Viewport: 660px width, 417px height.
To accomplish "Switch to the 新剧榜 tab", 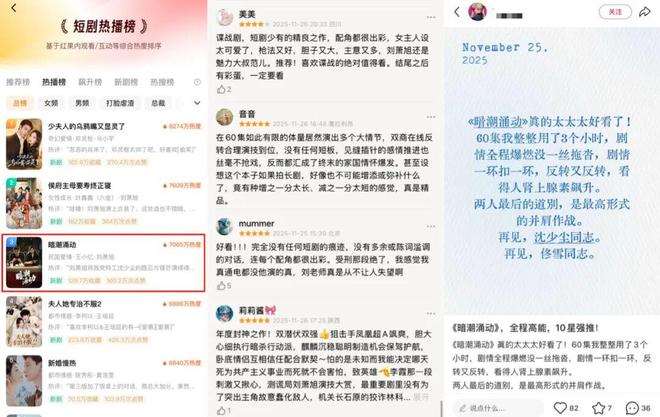I will [x=126, y=82].
